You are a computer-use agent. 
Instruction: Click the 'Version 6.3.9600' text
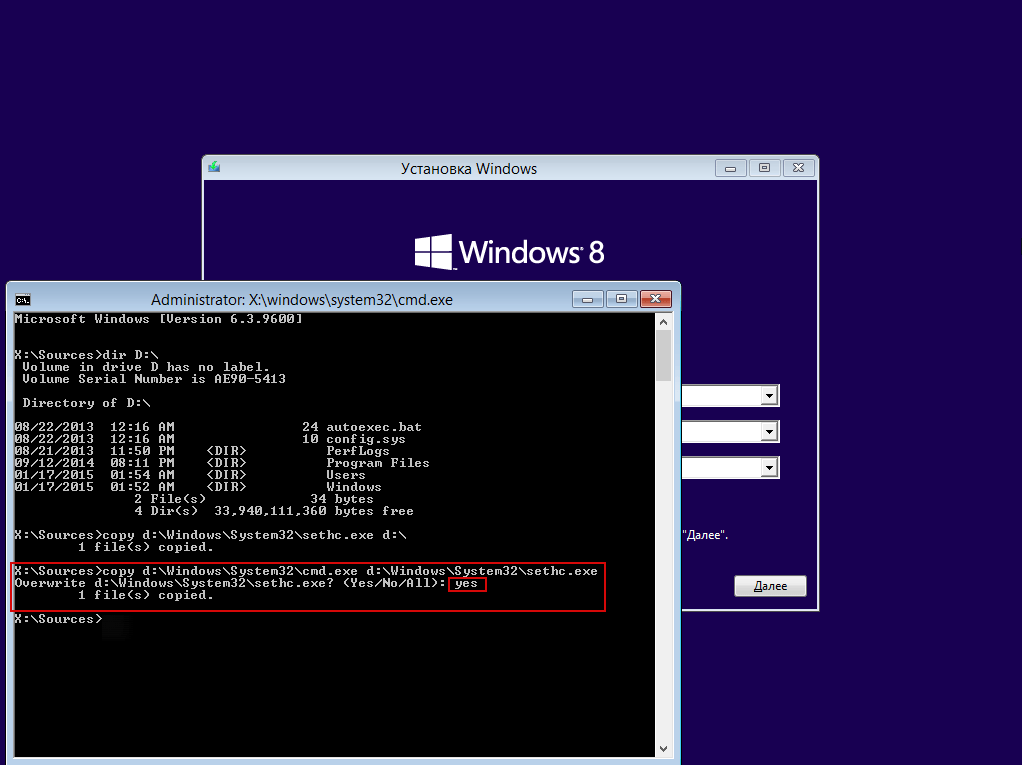click(x=233, y=319)
